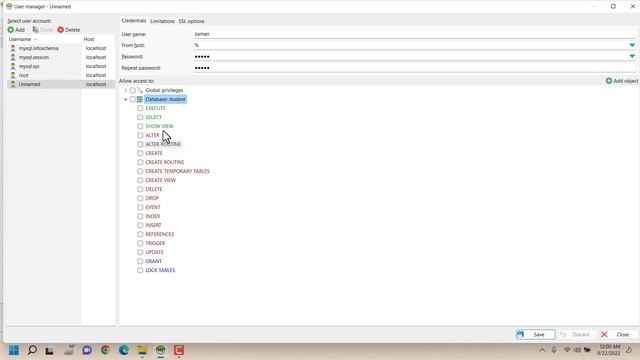This screenshot has width=640, height=360.
Task: Select the ALTER ROUTINE privilege label
Action: pyautogui.click(x=163, y=144)
